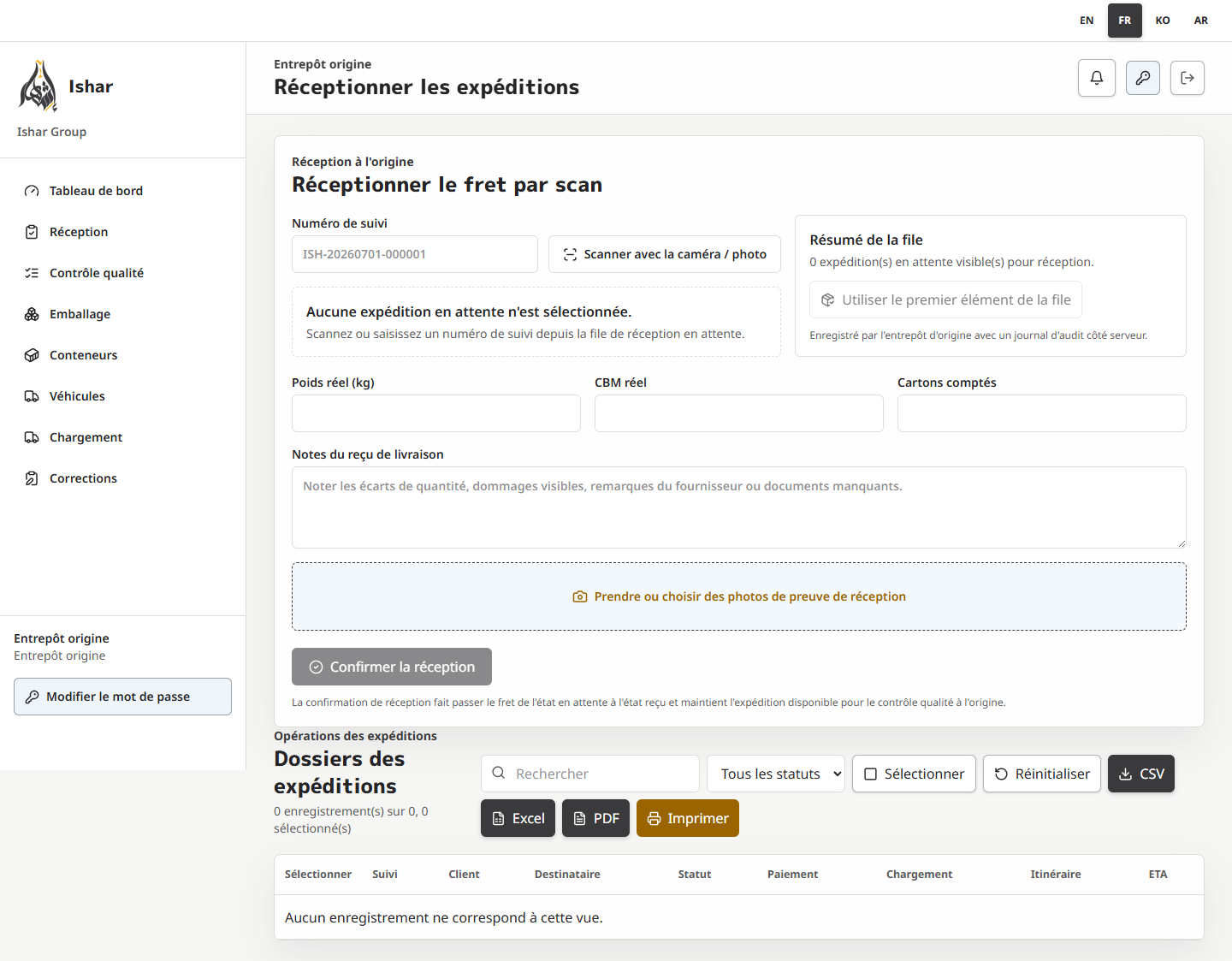Go to Chargement section
The width and height of the screenshot is (1232, 961).
(x=122, y=437)
